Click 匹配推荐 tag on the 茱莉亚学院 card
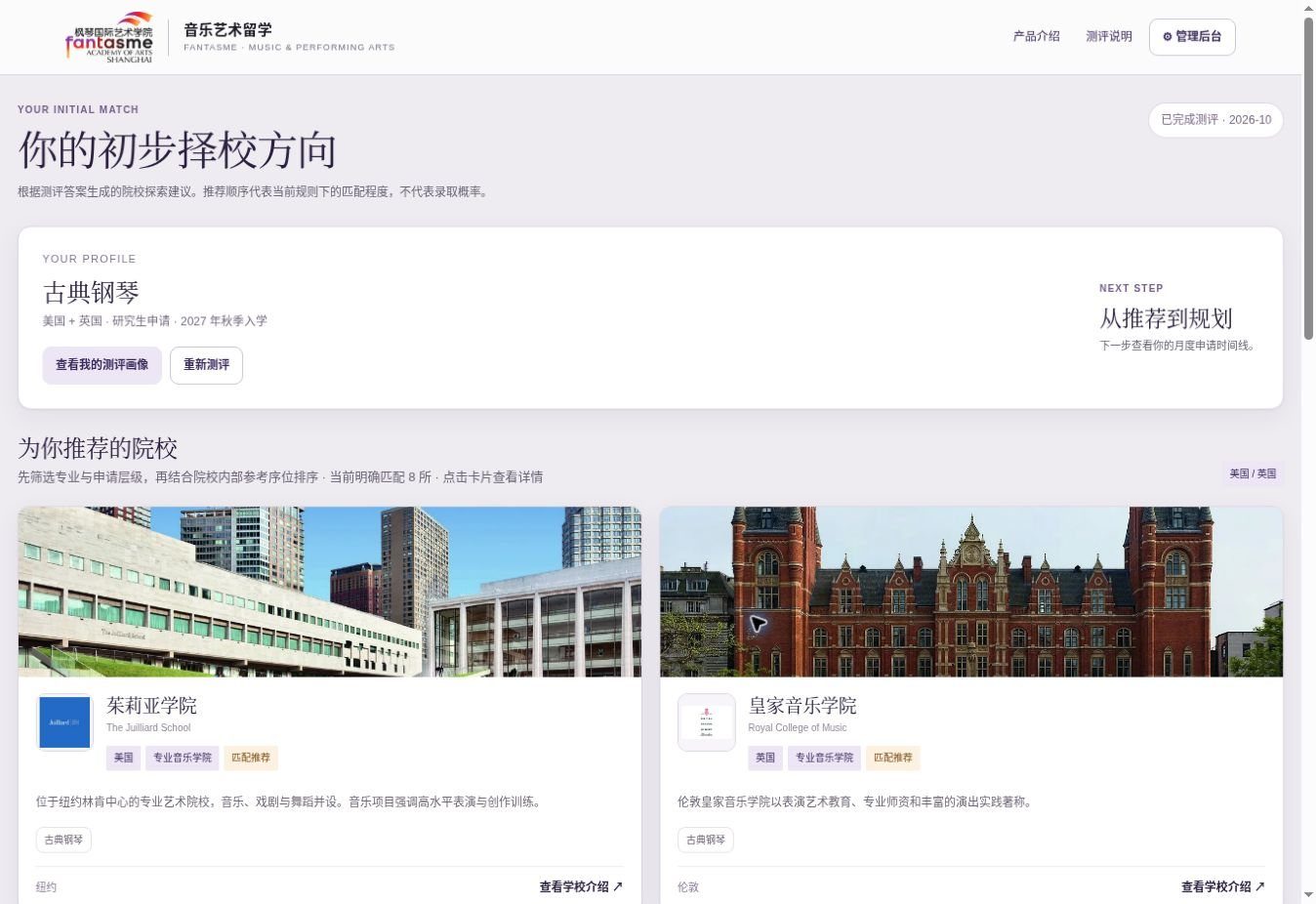The width and height of the screenshot is (1316, 904). [251, 758]
